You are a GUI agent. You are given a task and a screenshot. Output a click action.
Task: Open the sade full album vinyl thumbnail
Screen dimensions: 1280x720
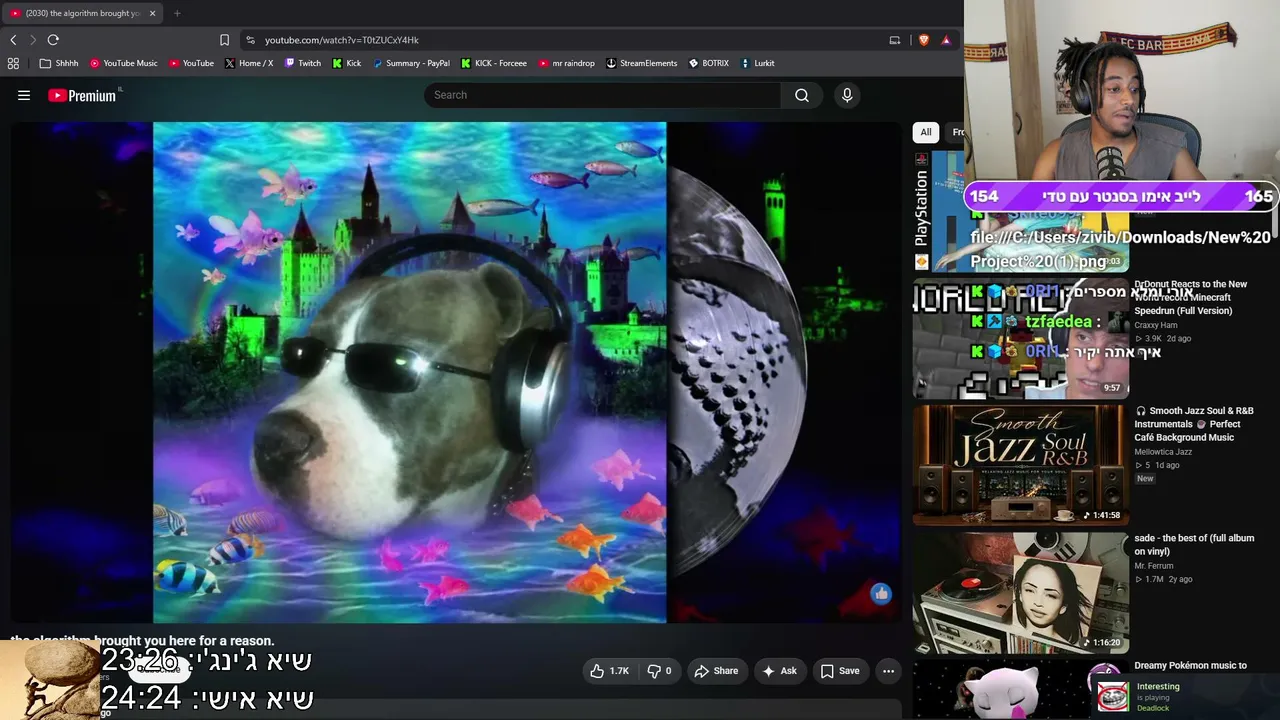pos(1021,593)
